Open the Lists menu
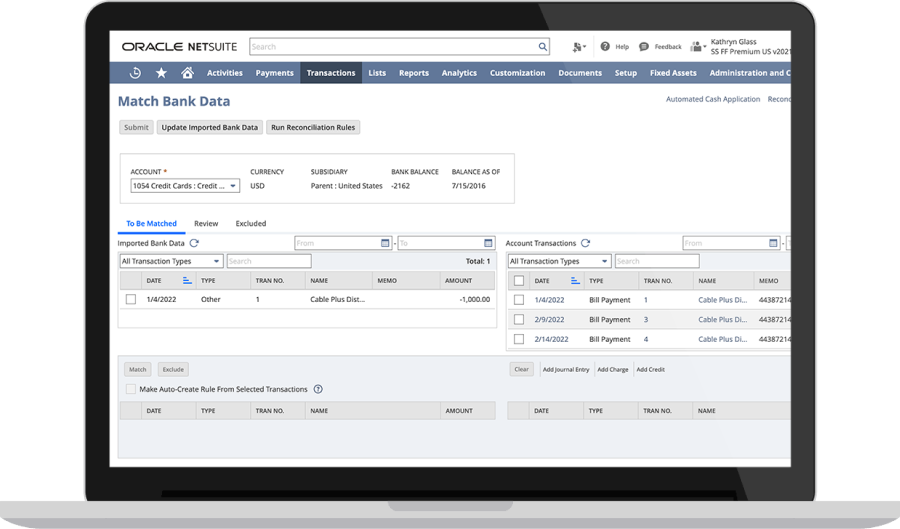Viewport: 900px width, 529px height. pyautogui.click(x=377, y=73)
